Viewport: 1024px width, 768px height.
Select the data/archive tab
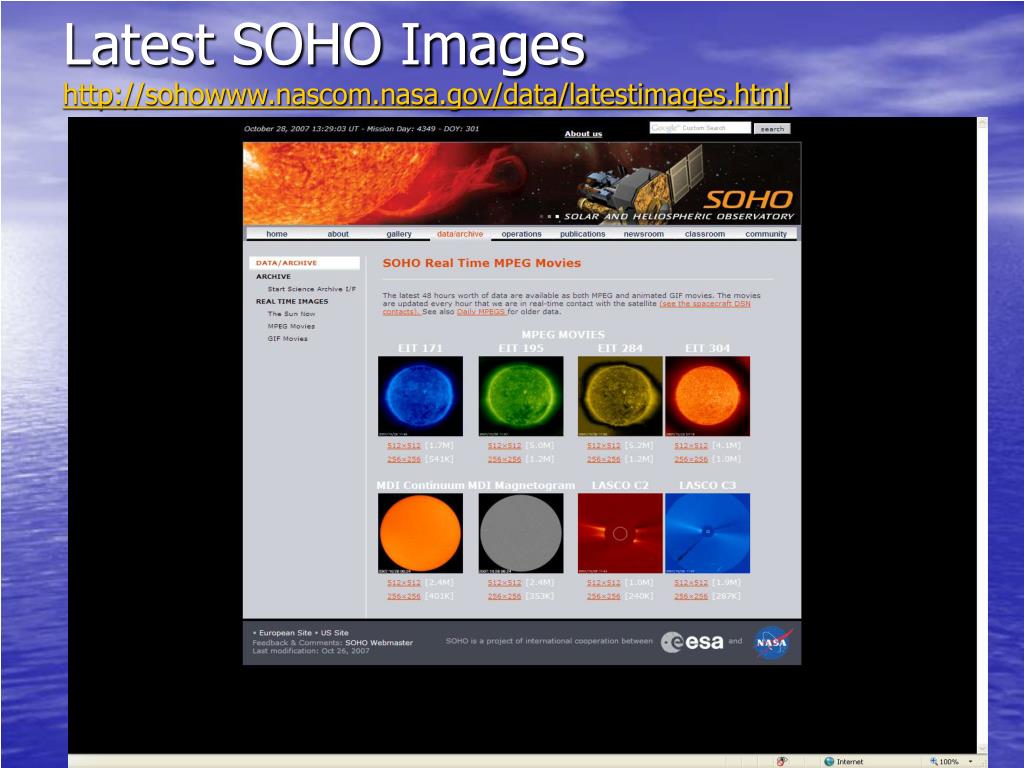(x=460, y=234)
